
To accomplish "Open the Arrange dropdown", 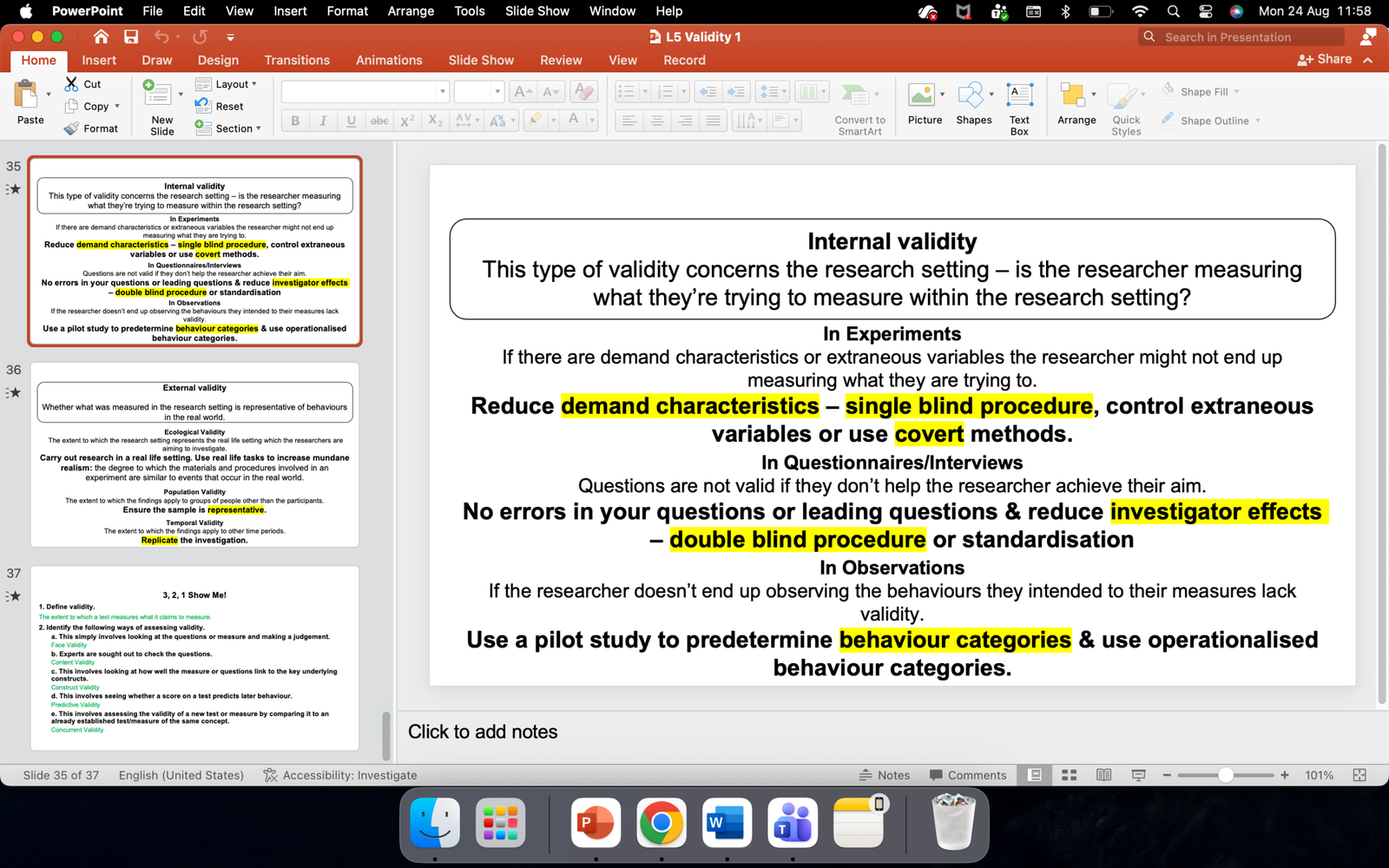I will click(x=1076, y=103).
